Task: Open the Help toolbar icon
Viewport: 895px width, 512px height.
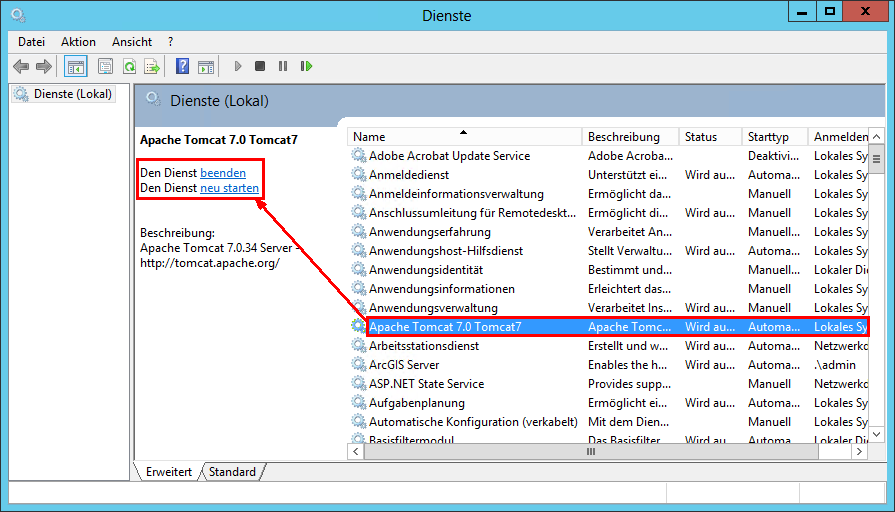Action: pos(182,66)
